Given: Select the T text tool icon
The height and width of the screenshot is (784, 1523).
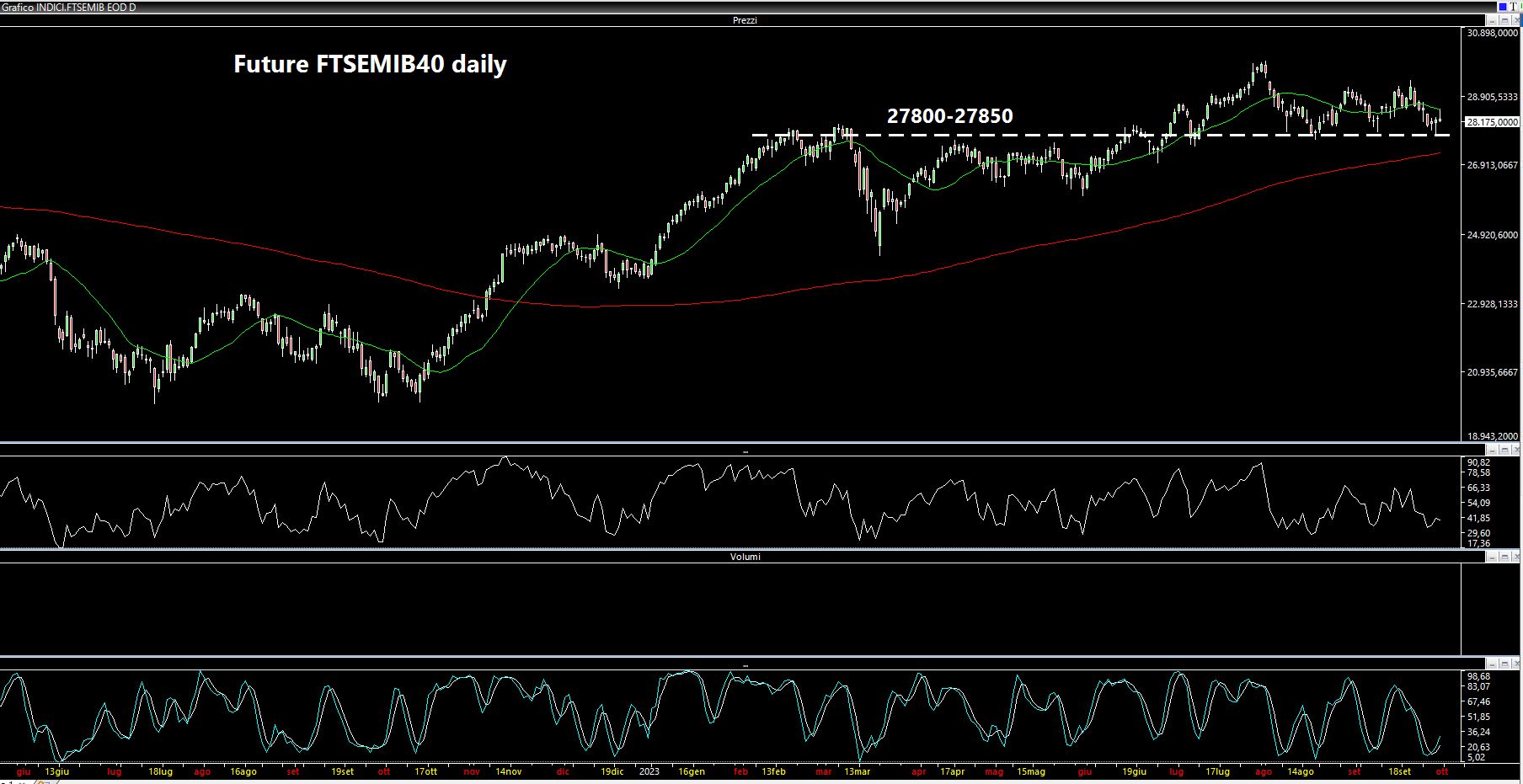Looking at the screenshot, I should point(1513,7).
